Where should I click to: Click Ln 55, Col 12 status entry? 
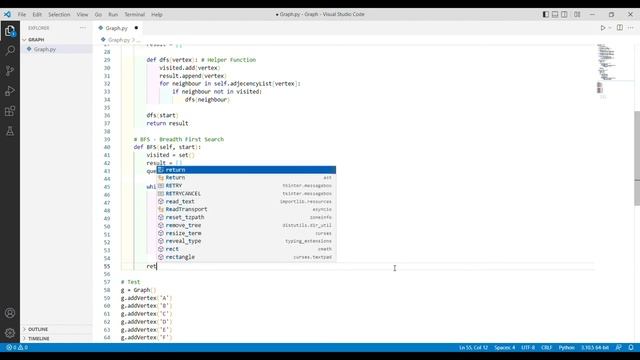coord(473,348)
